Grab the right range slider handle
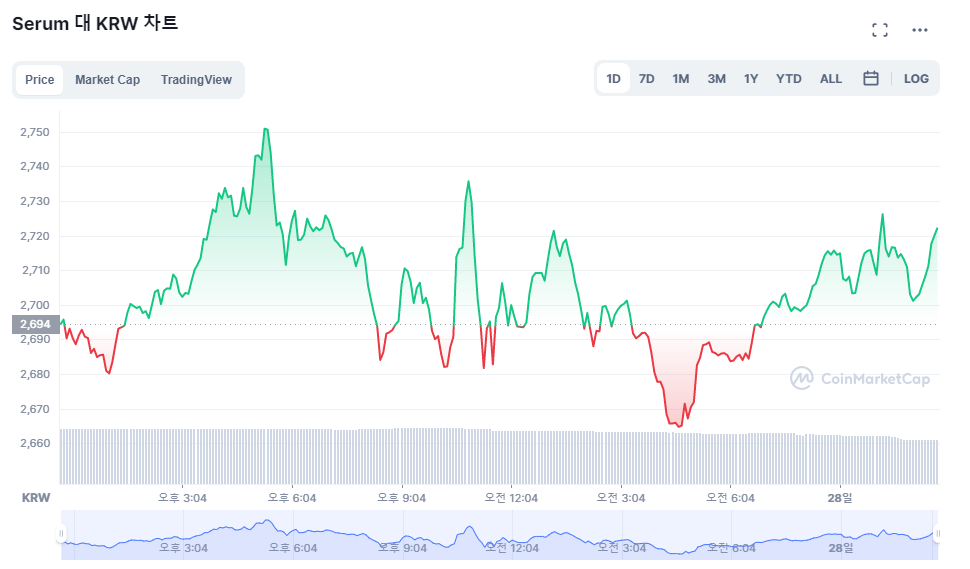 (938, 533)
